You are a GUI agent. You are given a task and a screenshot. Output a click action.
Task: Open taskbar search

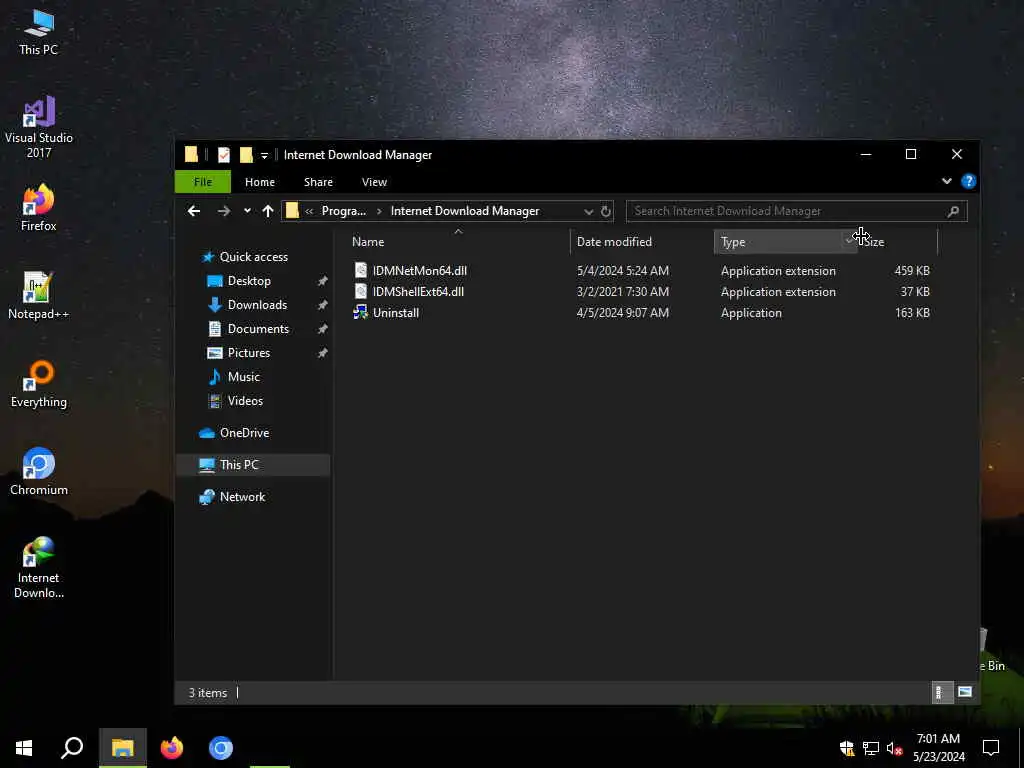coord(72,748)
